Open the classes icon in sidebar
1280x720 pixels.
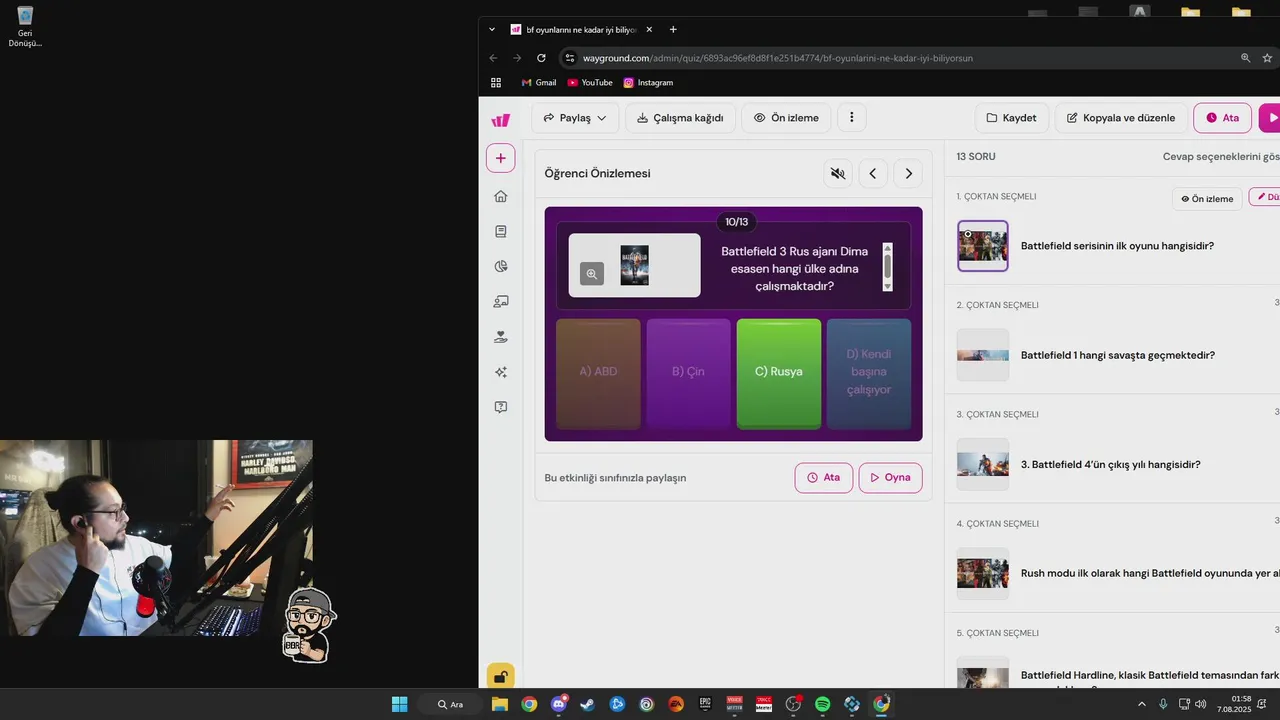[x=501, y=301]
